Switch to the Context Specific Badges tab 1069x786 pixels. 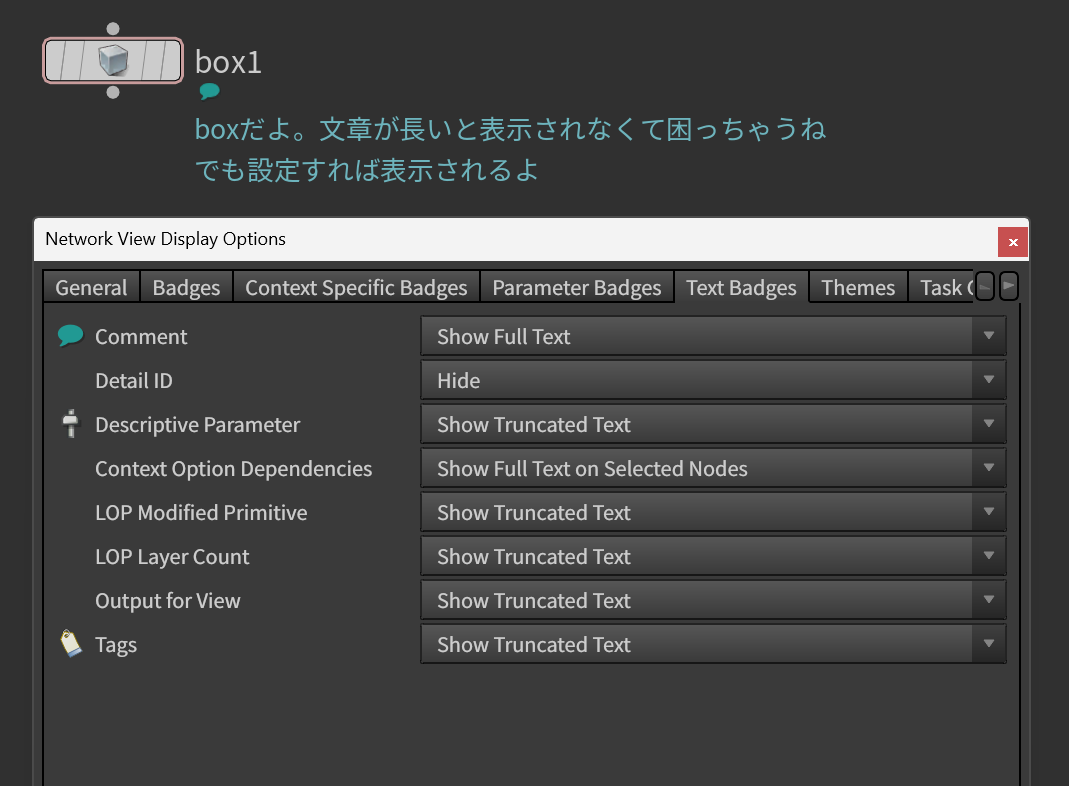356,288
